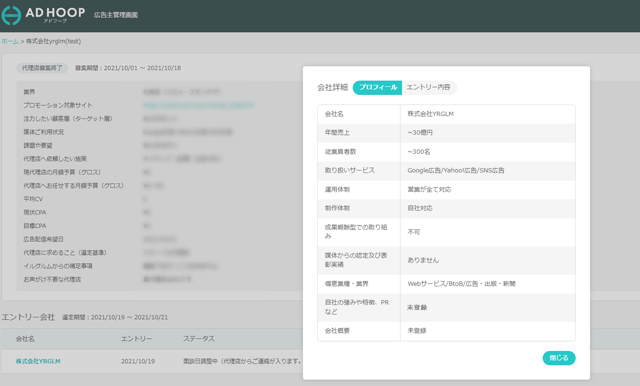This screenshot has height=386, width=640.
Task: Click the 会社名 column header in entry list
Action: click(x=25, y=339)
